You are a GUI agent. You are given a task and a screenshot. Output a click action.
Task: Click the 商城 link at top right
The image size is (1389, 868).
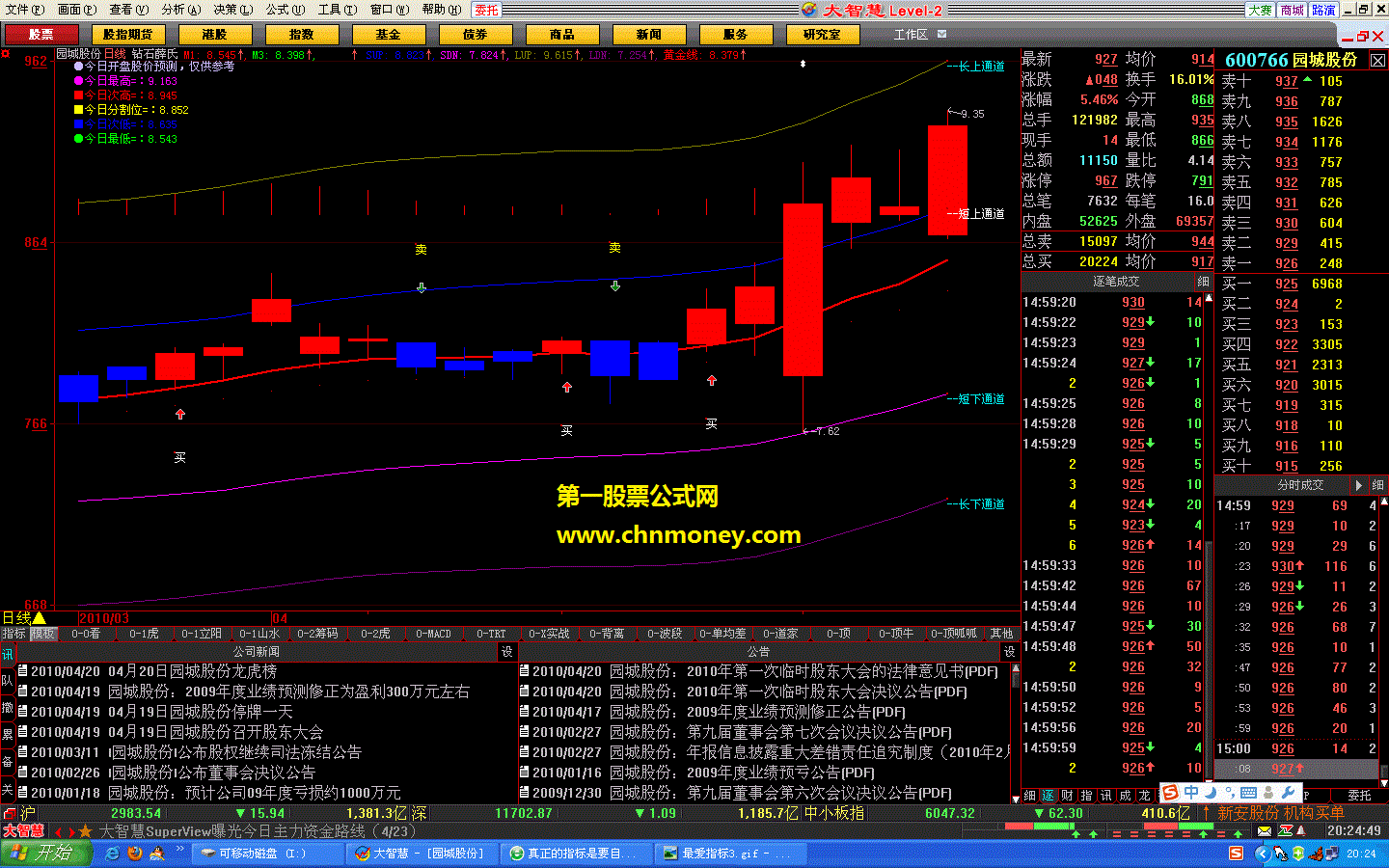[x=1293, y=10]
